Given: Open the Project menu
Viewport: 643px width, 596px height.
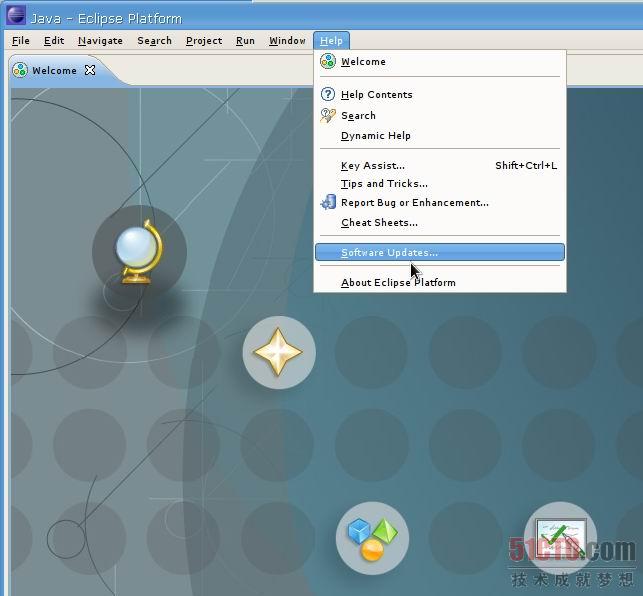Looking at the screenshot, I should point(204,41).
